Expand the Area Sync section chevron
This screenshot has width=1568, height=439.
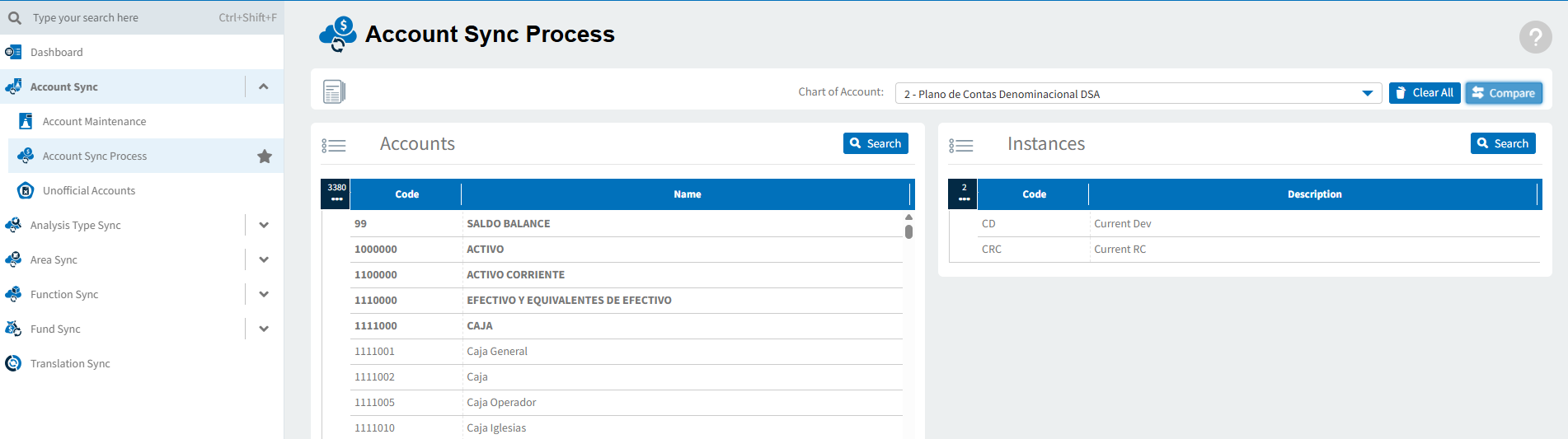tap(264, 259)
